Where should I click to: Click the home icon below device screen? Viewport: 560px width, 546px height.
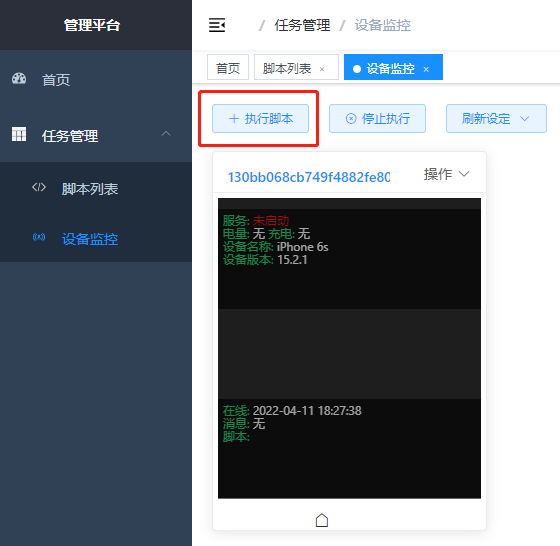pos(322,520)
